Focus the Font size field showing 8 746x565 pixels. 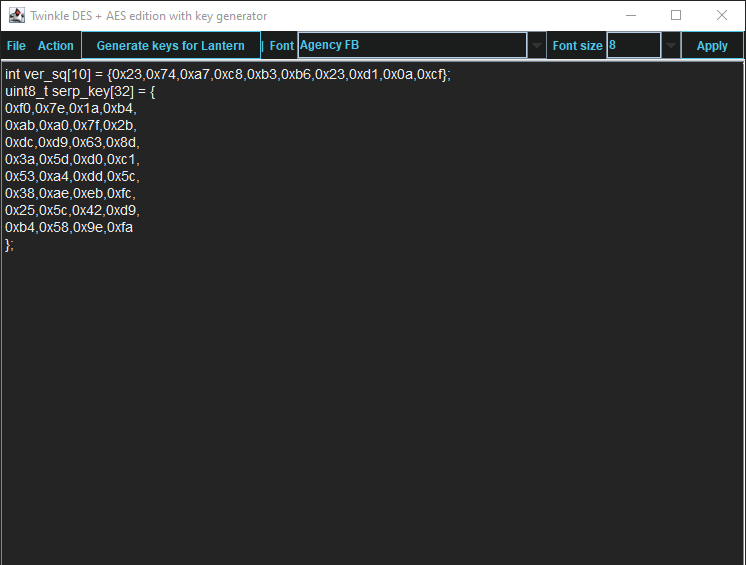tap(634, 45)
